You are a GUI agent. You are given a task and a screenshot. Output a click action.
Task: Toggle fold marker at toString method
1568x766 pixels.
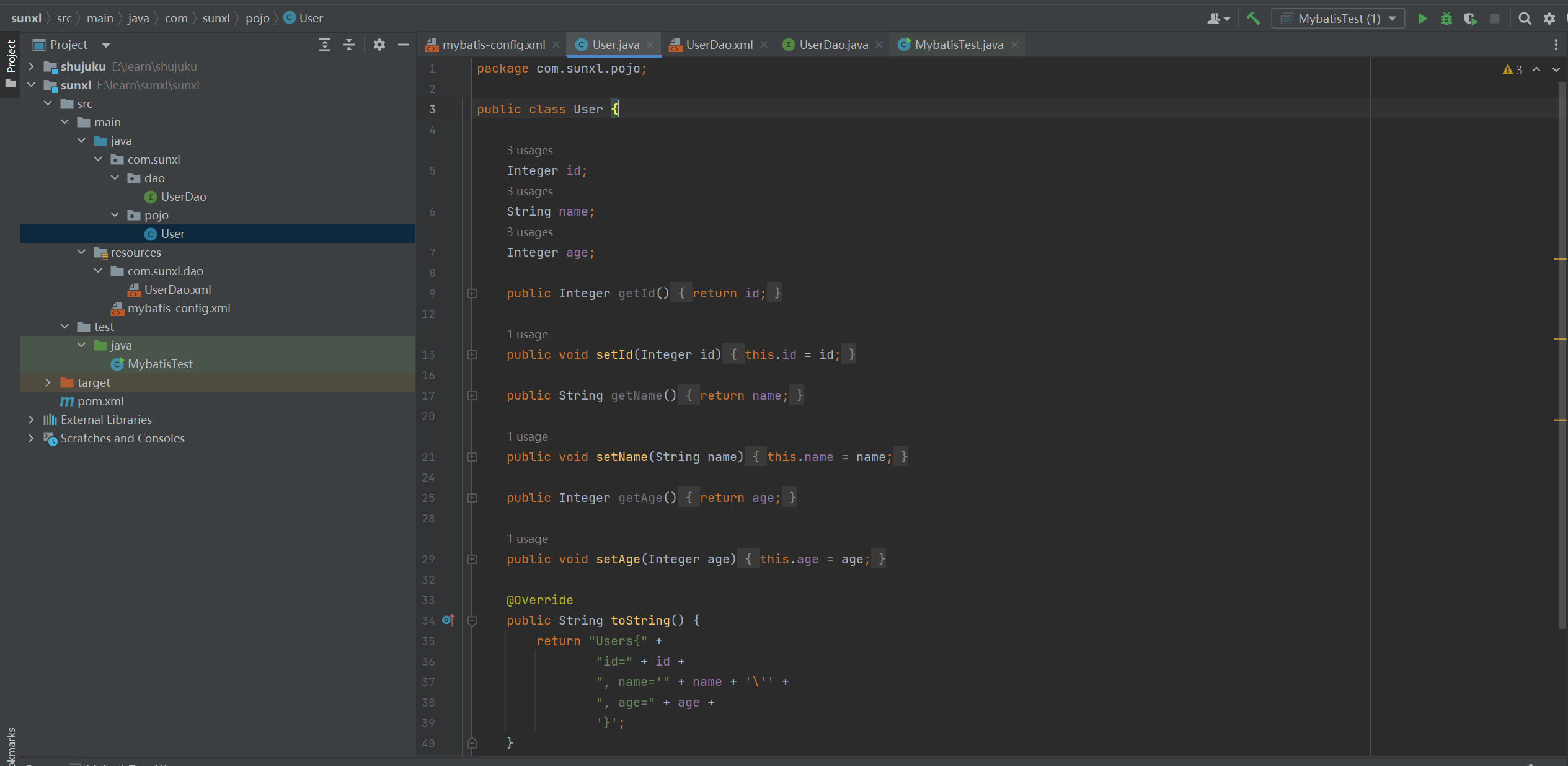[472, 620]
